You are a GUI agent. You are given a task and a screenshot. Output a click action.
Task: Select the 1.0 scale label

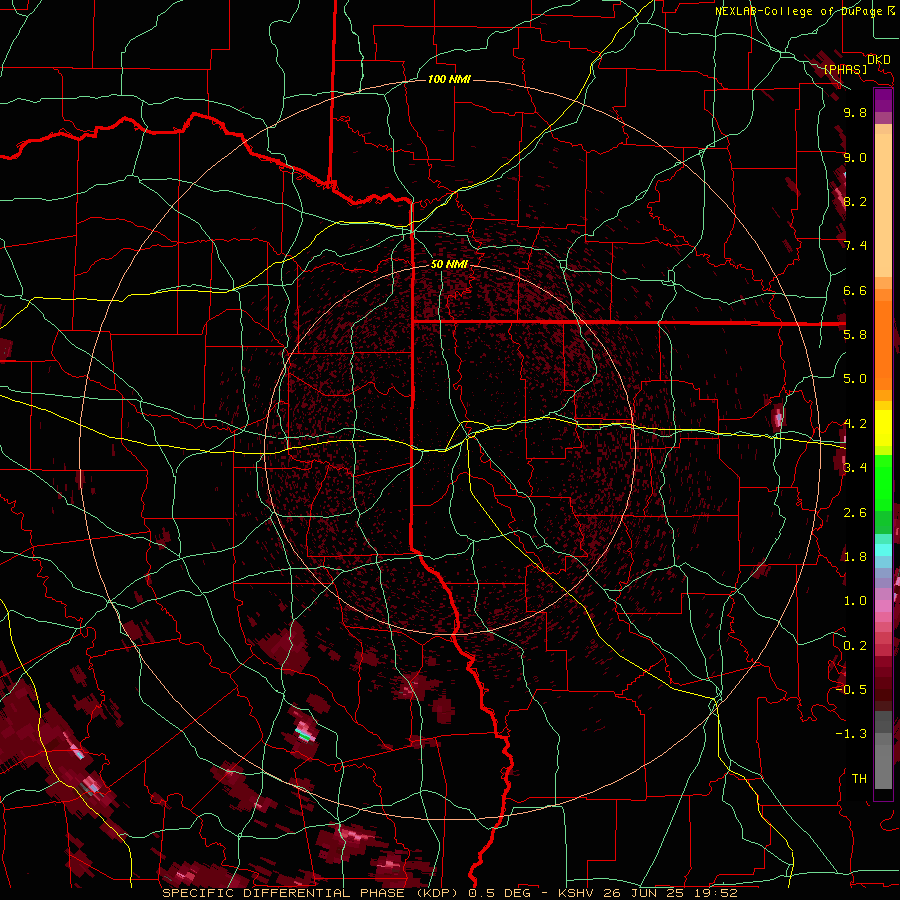pos(855,601)
